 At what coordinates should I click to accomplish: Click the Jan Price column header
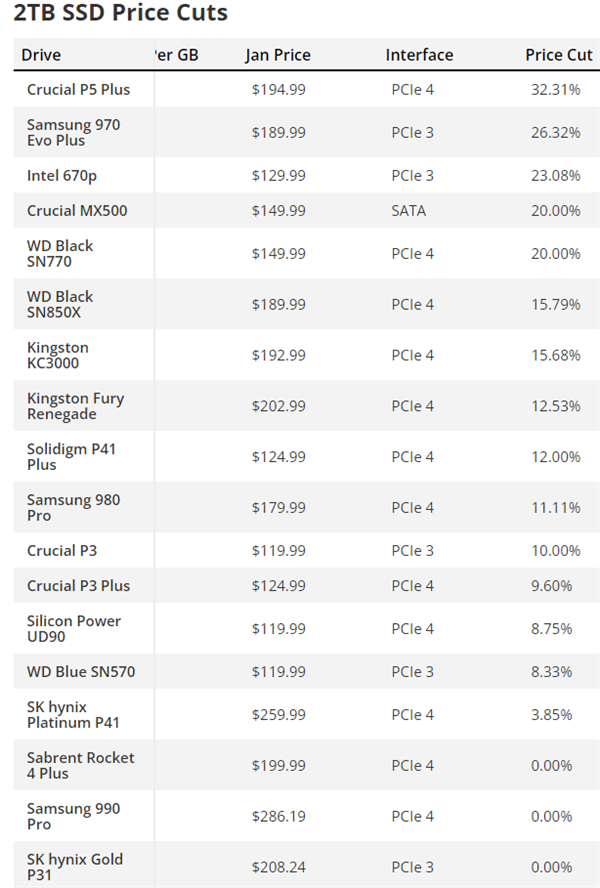point(278,55)
